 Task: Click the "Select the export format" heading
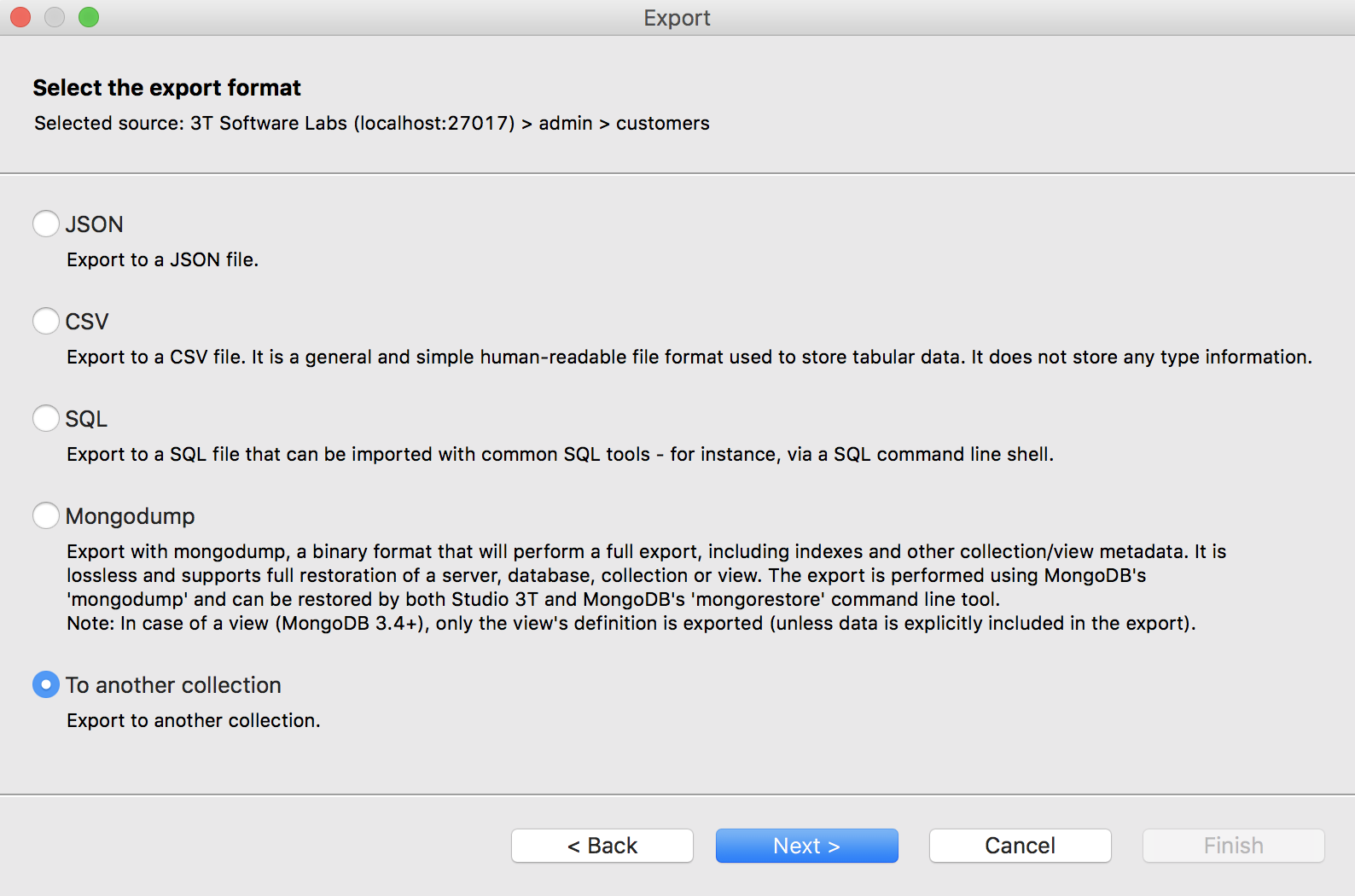(167, 88)
